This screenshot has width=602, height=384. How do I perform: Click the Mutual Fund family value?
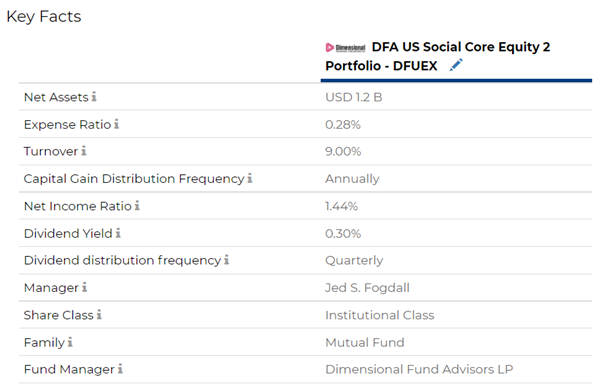pos(365,343)
